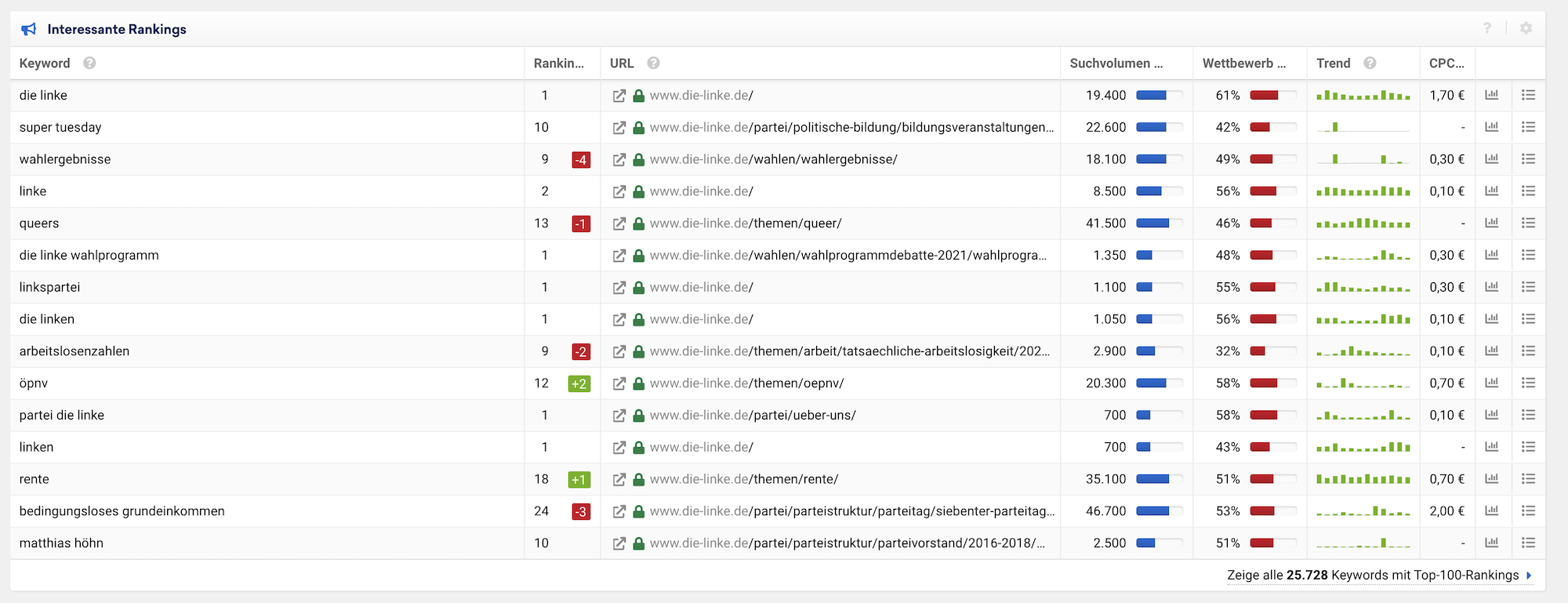The height and width of the screenshot is (603, 1568).
Task: Click the search volume value 41.500
Action: click(x=1105, y=223)
